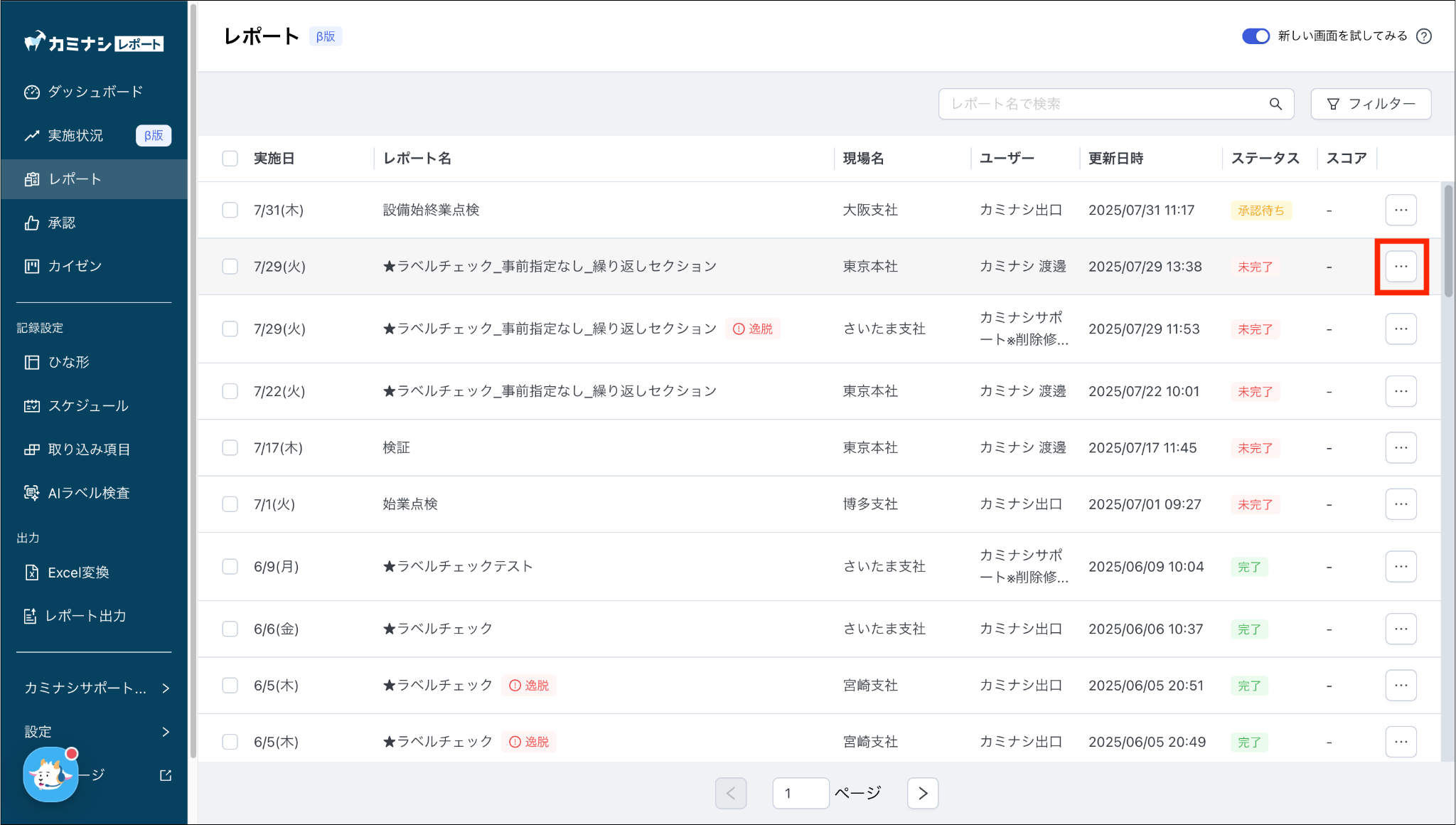Expand the カミナシサポート account menu
Image resolution: width=1456 pixels, height=825 pixels.
pyautogui.click(x=94, y=688)
